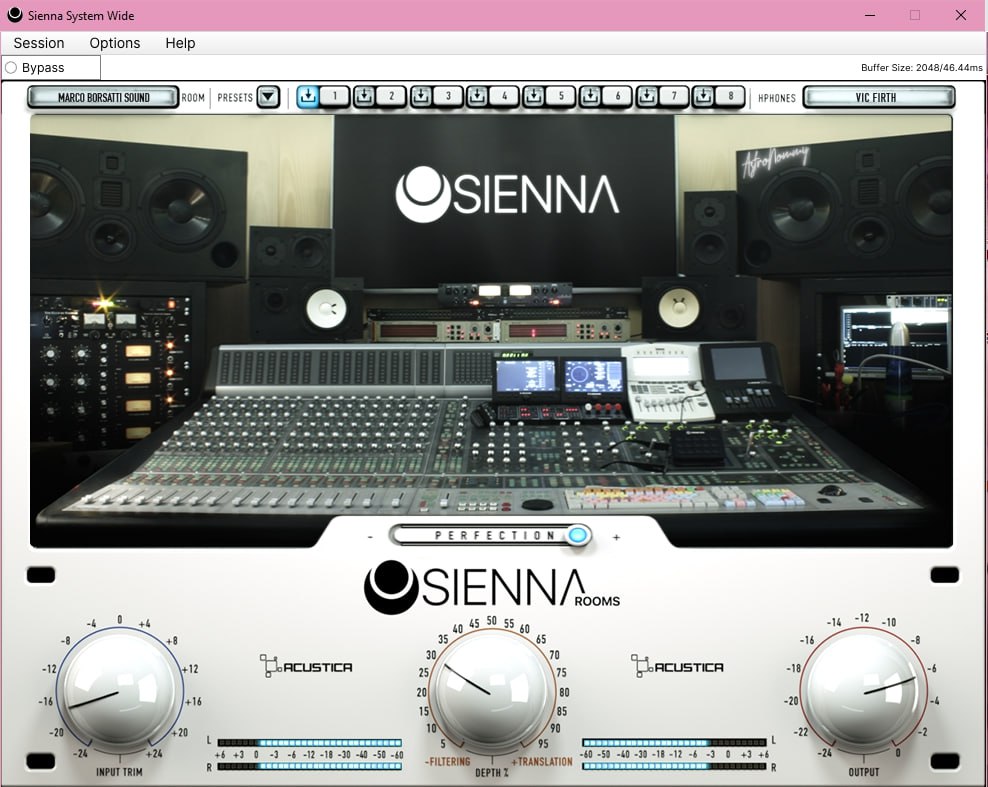
Task: Recall preset slot 1
Action: [x=335, y=96]
